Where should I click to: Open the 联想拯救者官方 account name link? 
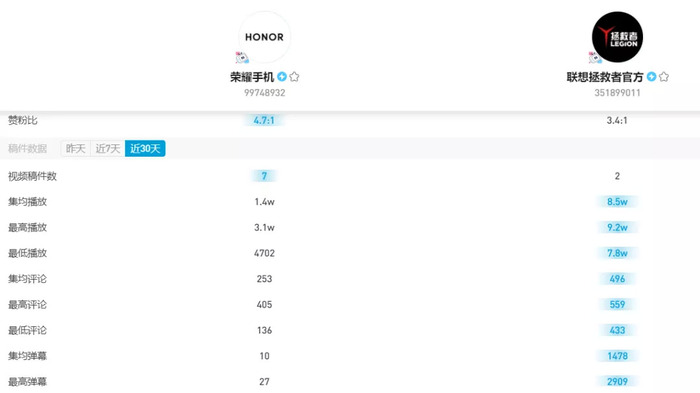tap(605, 77)
